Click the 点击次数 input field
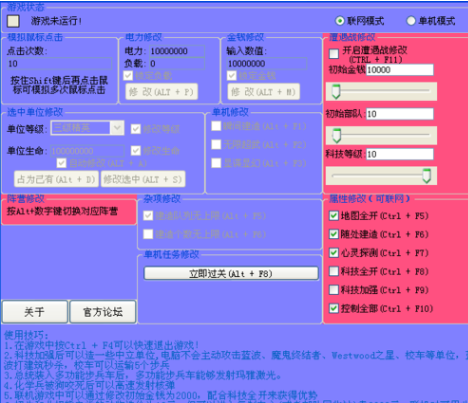468x403 pixels. pos(60,64)
